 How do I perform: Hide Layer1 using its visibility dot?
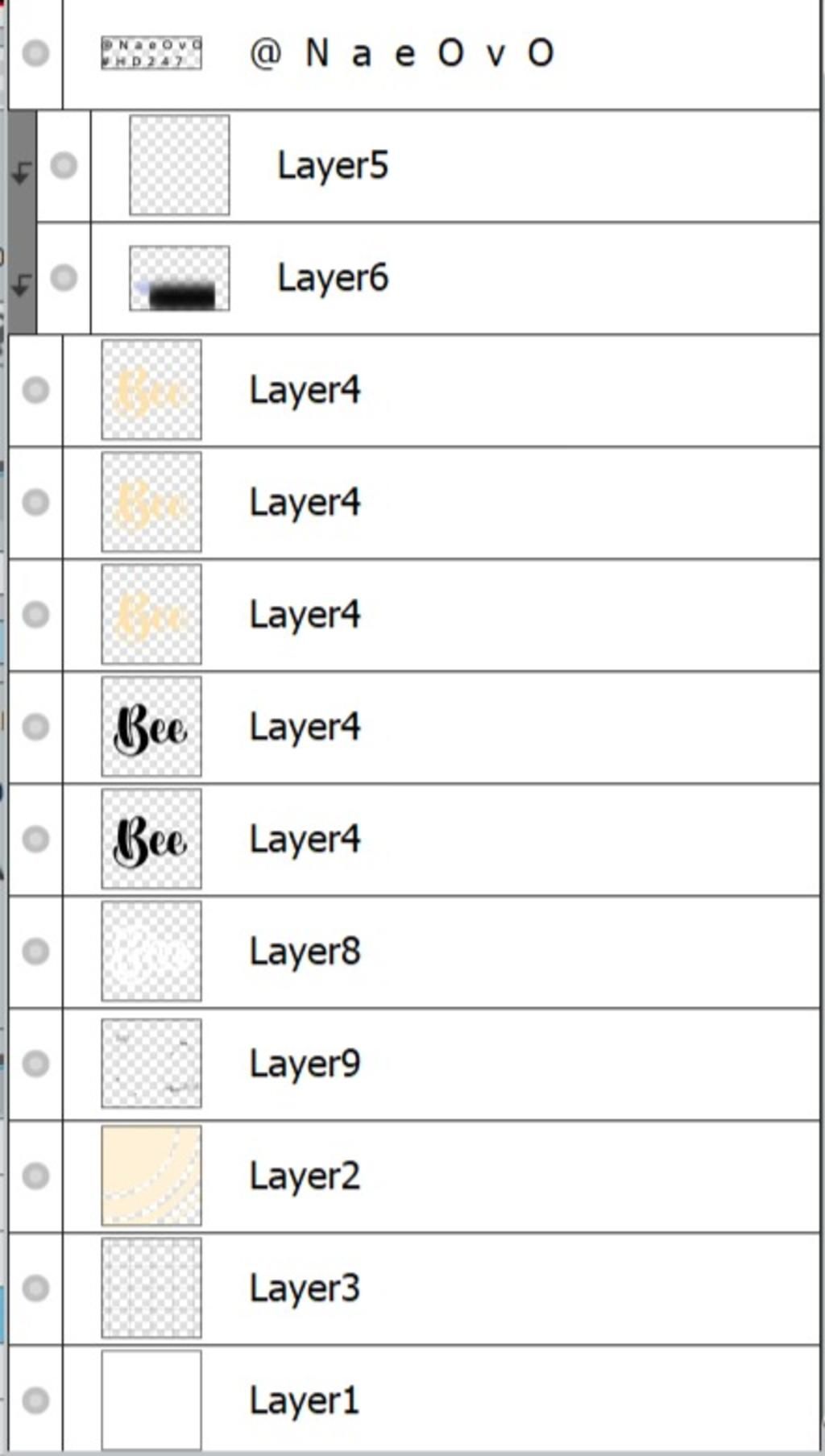coord(35,1400)
